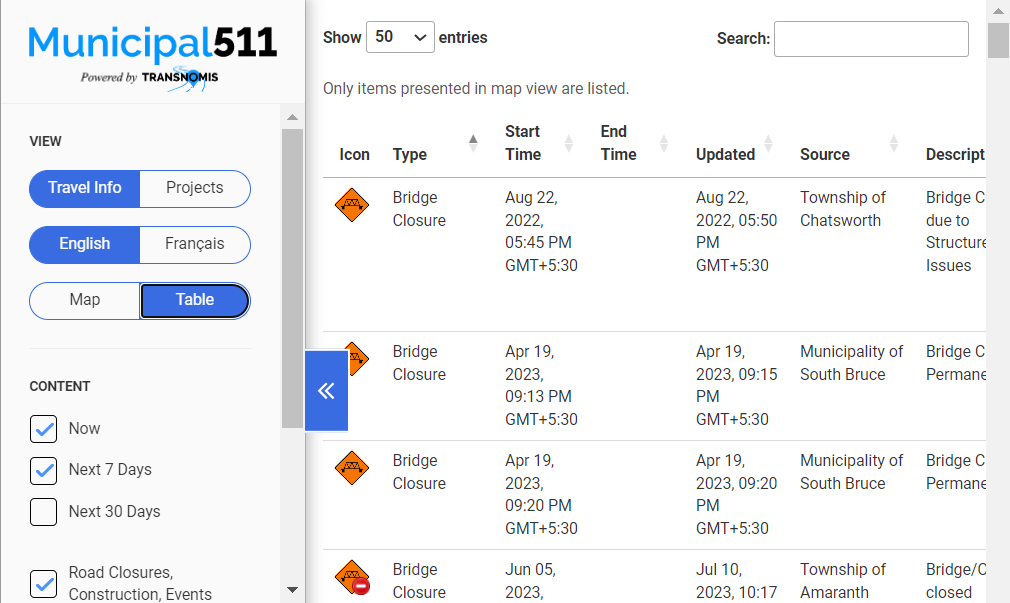
Task: Click the closure icon with red no-entry badge for Amaranth
Action: pos(353,577)
